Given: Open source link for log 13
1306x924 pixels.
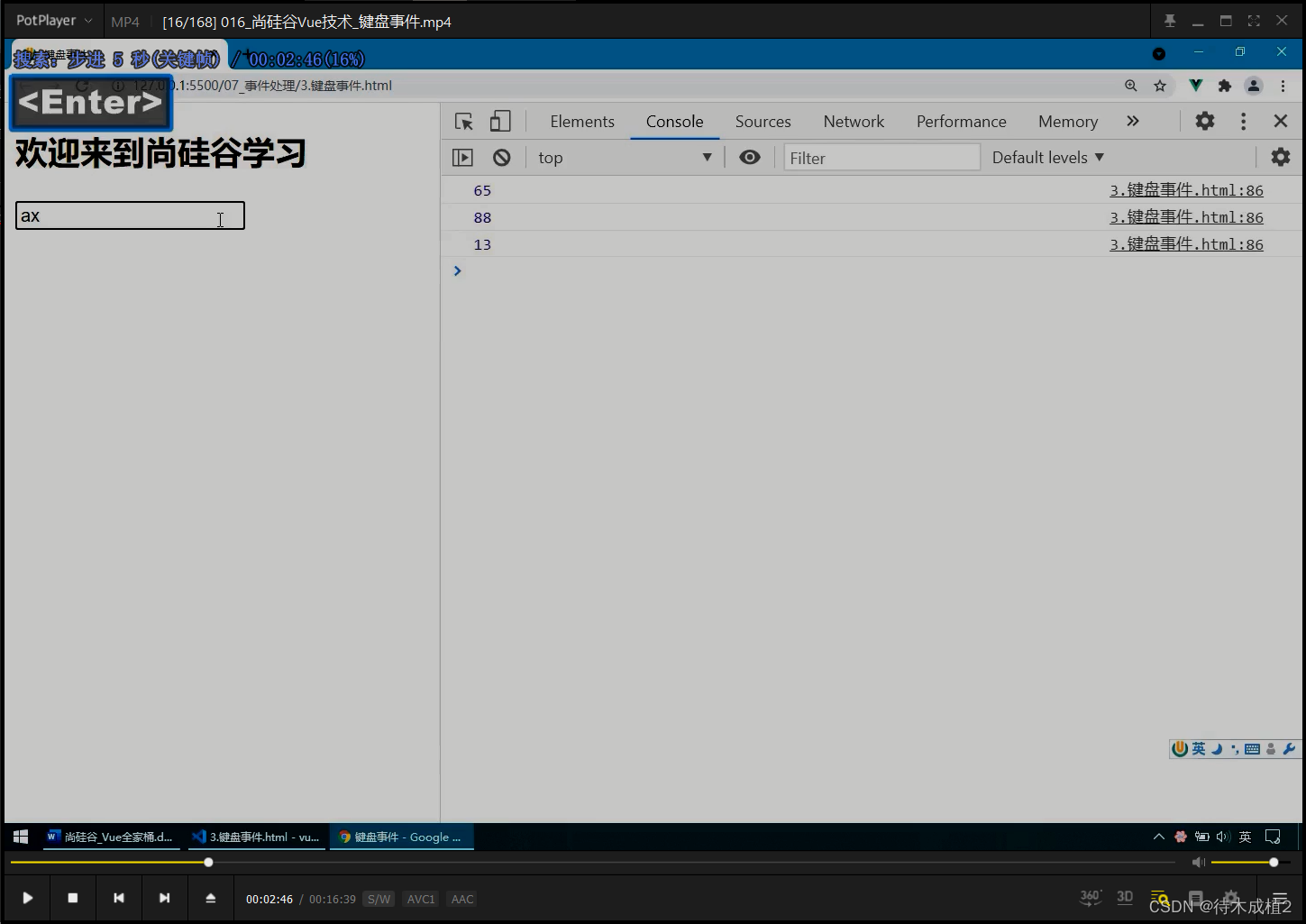Looking at the screenshot, I should click(1186, 244).
